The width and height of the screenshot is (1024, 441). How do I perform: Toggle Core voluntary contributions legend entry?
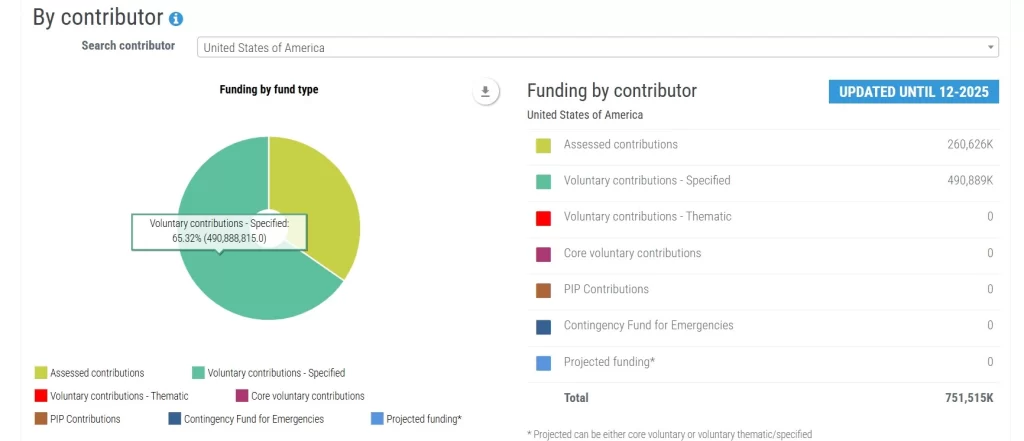299,396
